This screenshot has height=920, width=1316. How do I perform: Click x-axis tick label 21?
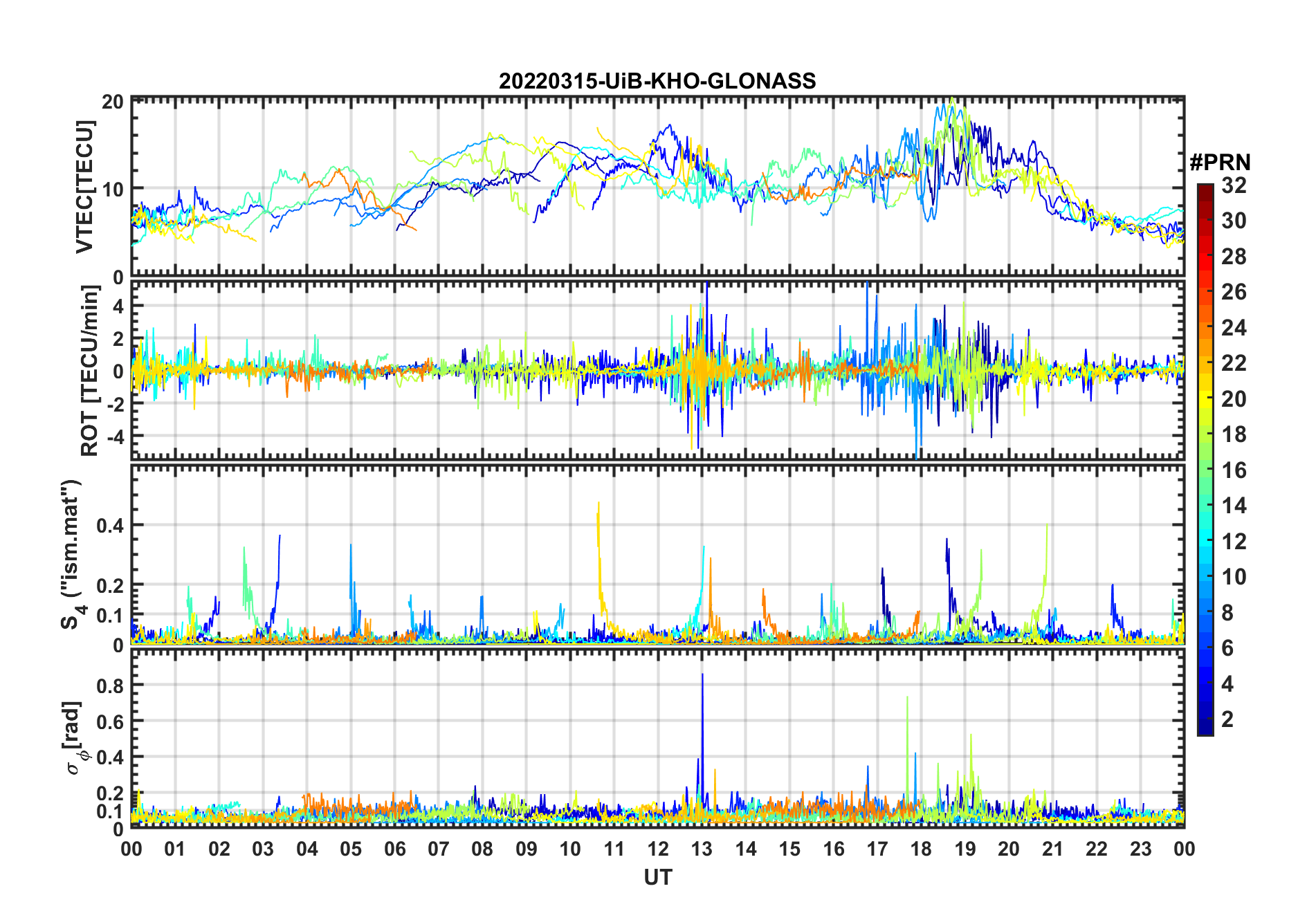(1052, 849)
